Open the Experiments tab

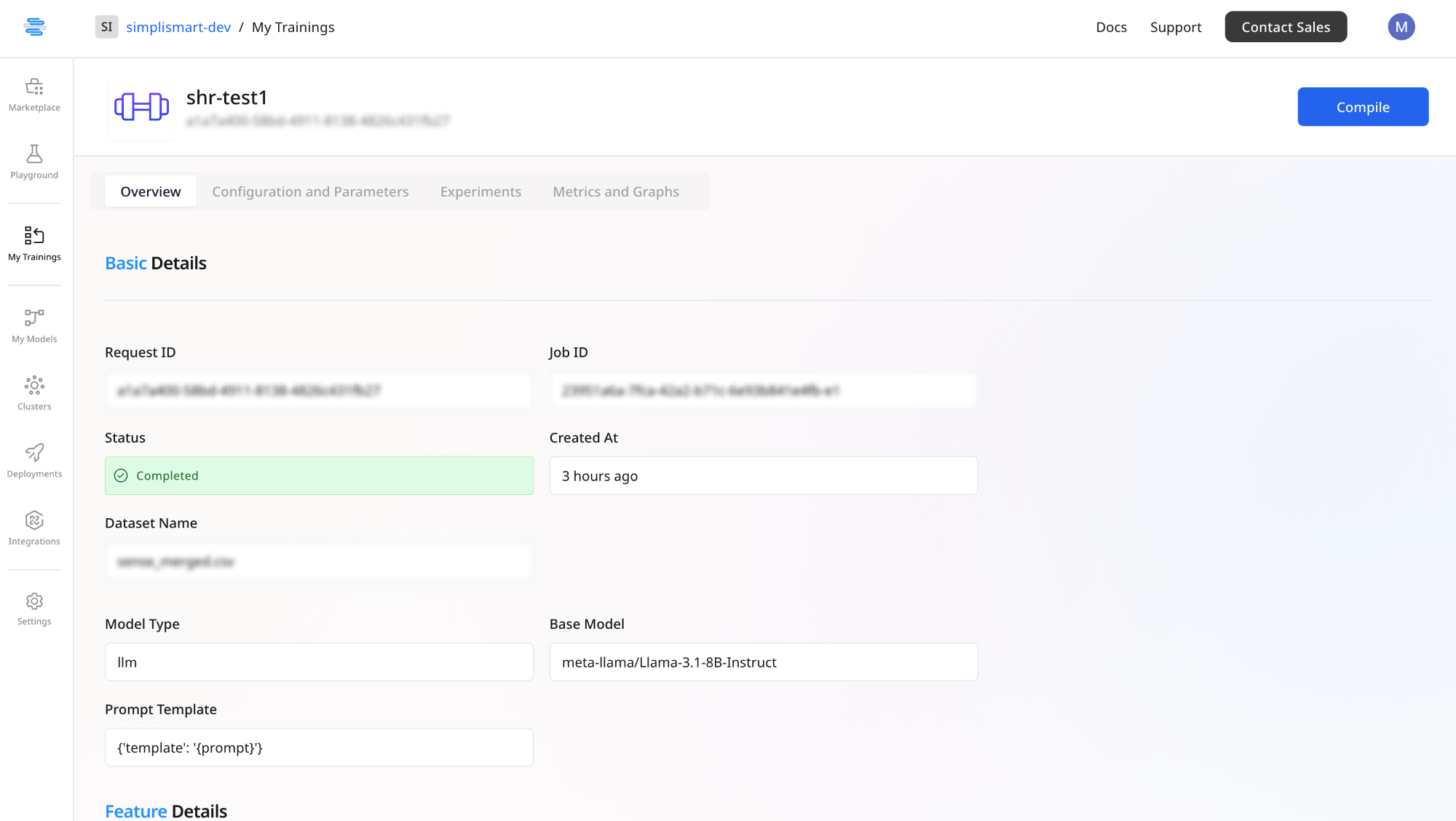pos(480,191)
